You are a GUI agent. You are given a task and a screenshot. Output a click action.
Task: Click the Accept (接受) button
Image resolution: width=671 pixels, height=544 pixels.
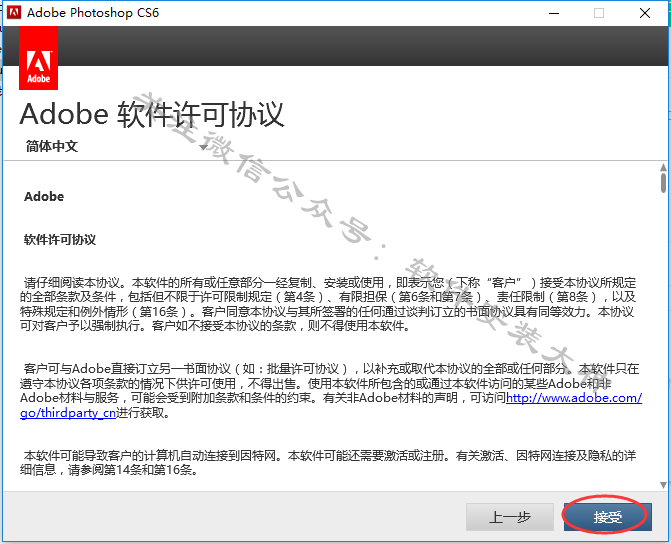click(607, 517)
